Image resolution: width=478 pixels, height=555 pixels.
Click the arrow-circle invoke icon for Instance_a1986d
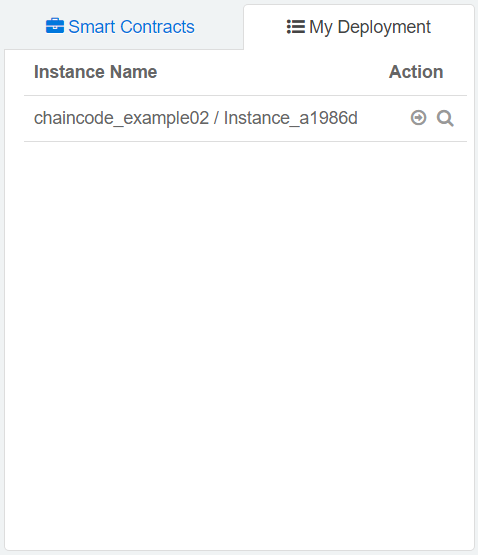pyautogui.click(x=419, y=118)
